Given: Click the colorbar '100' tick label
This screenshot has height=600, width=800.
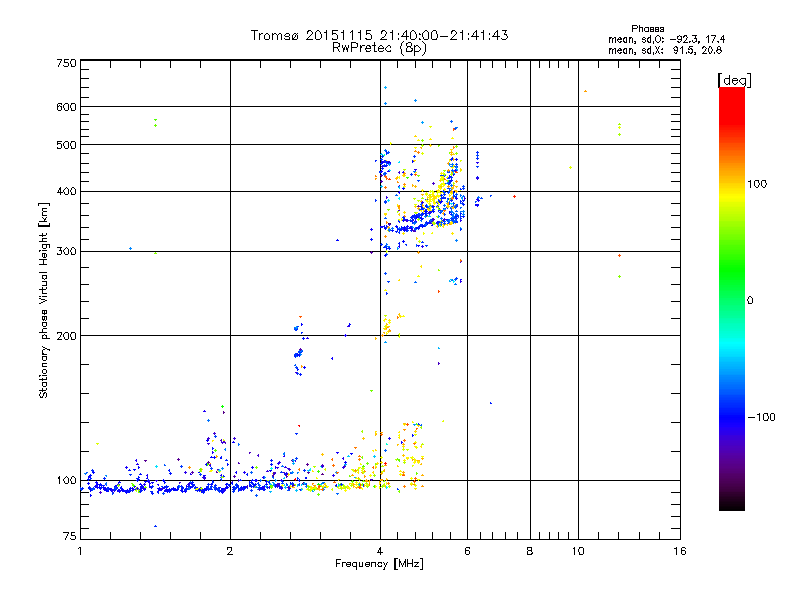Looking at the screenshot, I should (757, 184).
